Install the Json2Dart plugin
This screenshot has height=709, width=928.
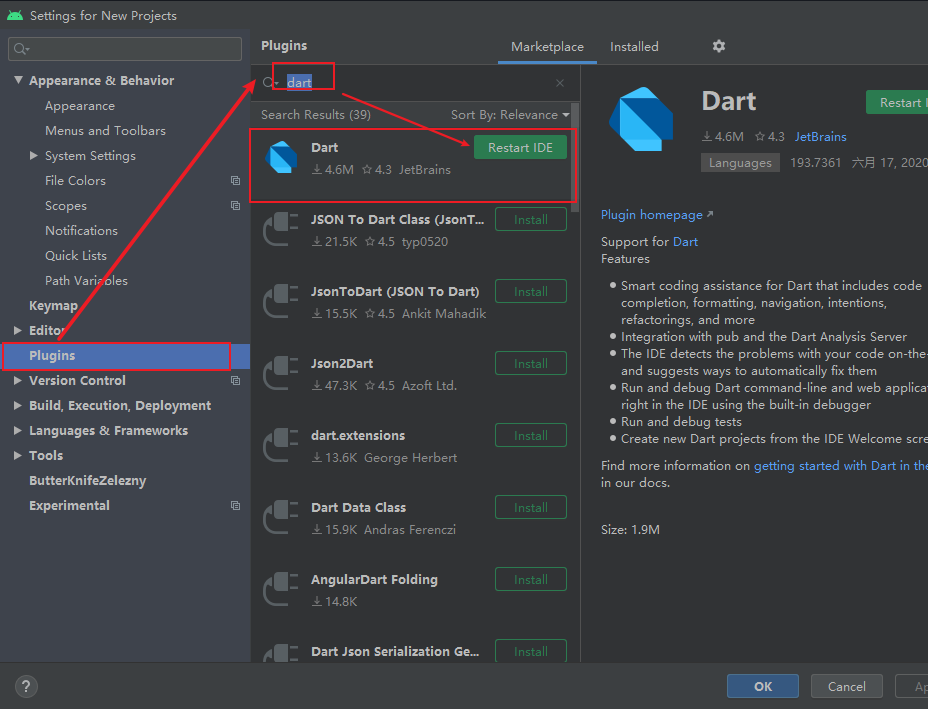click(531, 363)
